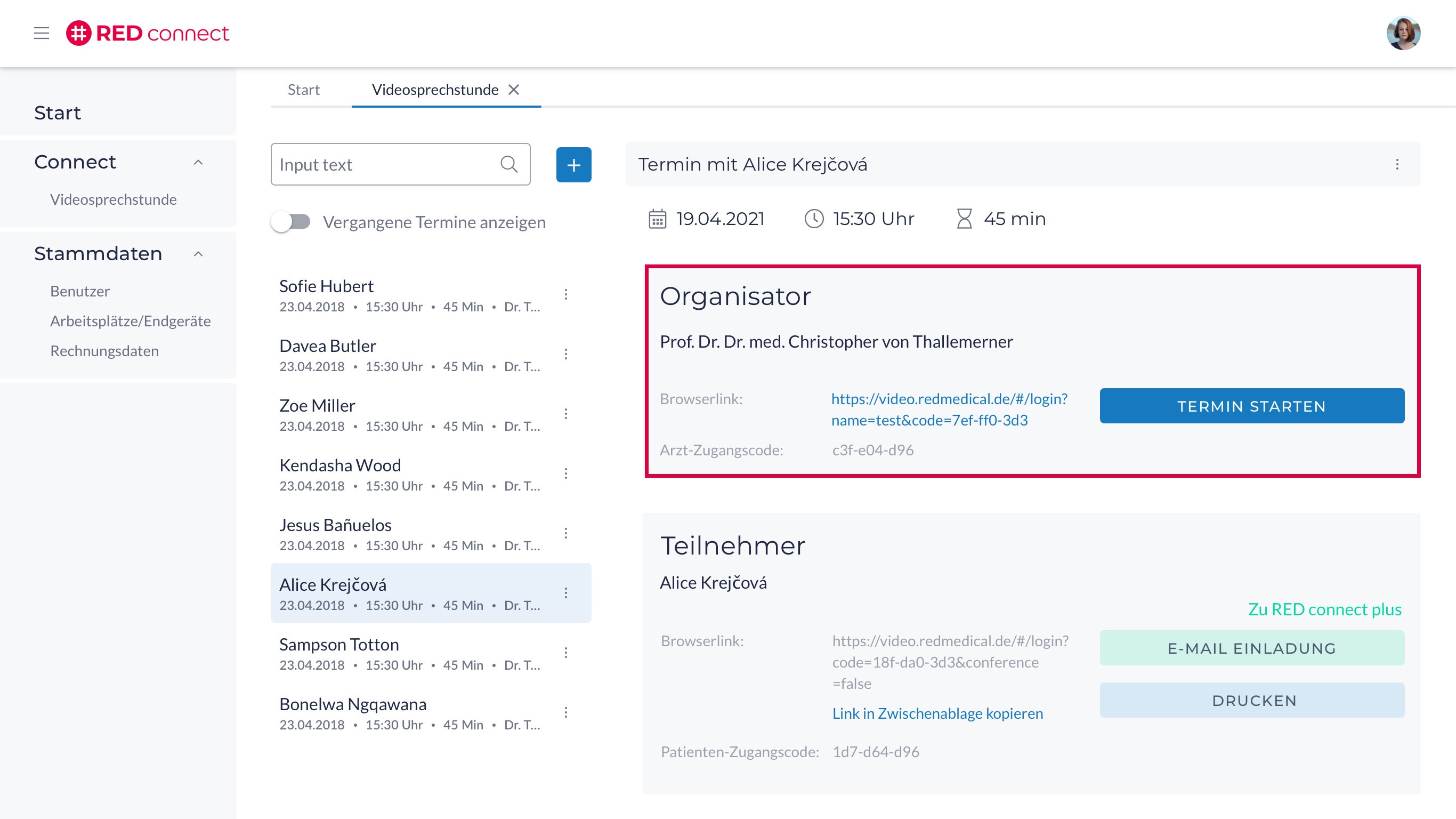Open the hamburger menu
The image size is (1456, 819).
tap(41, 34)
